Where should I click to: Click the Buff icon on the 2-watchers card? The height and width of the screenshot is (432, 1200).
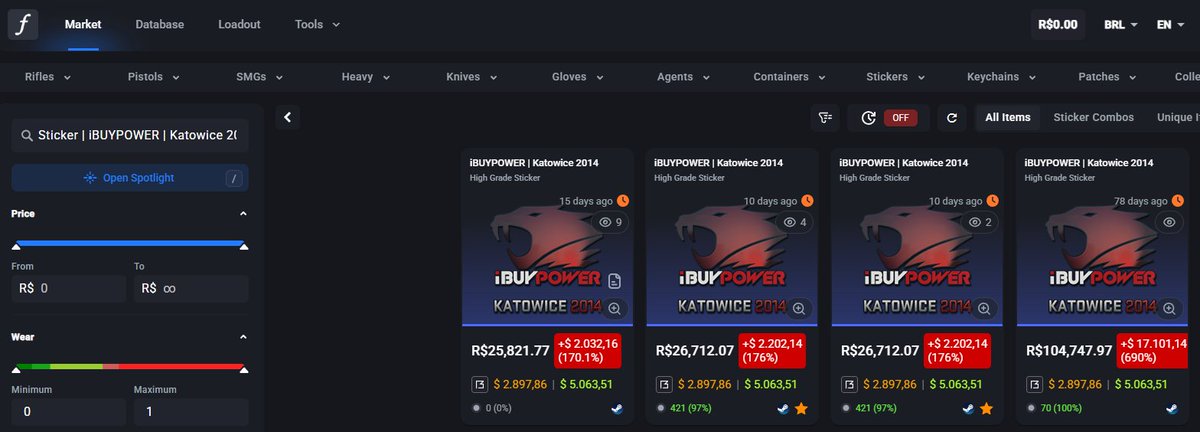click(x=849, y=383)
